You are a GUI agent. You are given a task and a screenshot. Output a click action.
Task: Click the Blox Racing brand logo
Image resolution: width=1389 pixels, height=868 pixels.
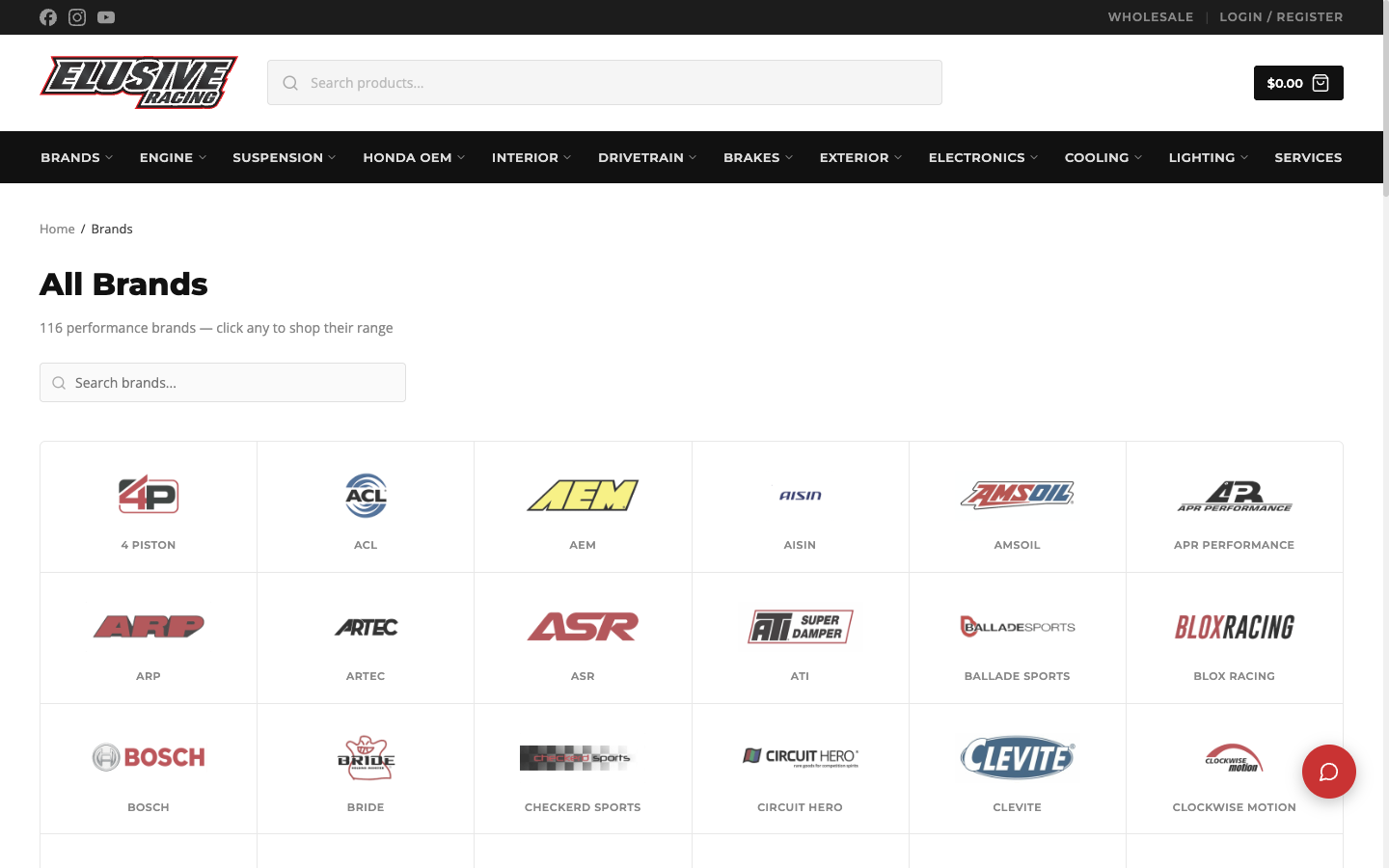1235,627
